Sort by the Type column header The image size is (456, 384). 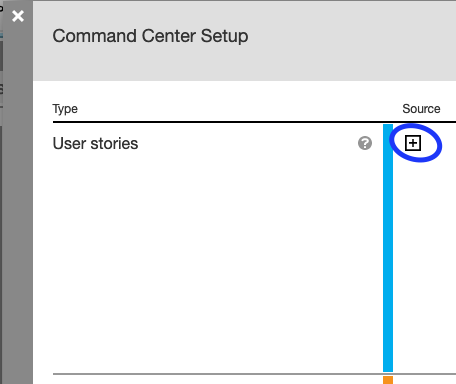(x=65, y=109)
